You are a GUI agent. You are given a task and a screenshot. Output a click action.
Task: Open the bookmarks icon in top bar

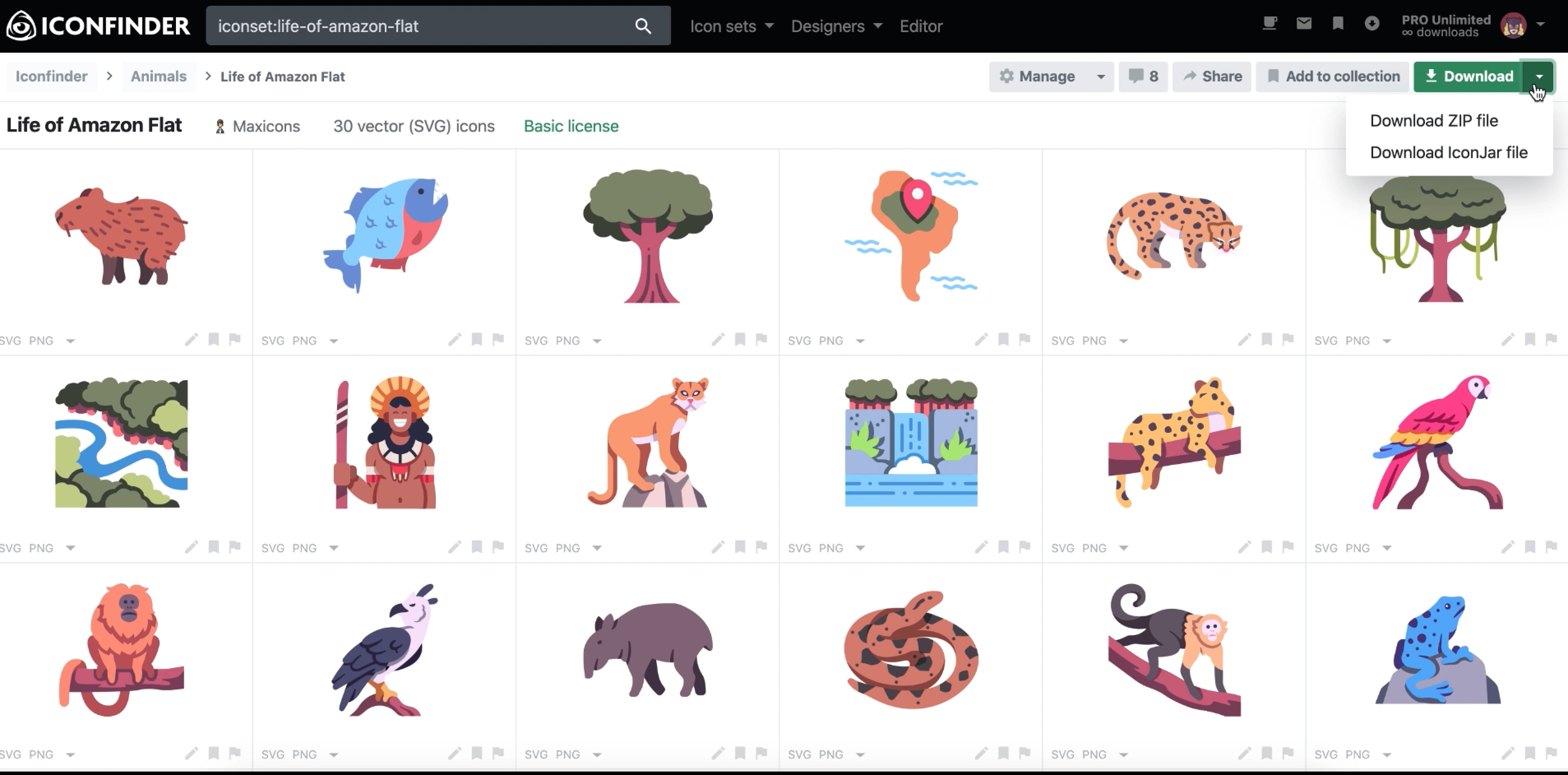tap(1338, 24)
